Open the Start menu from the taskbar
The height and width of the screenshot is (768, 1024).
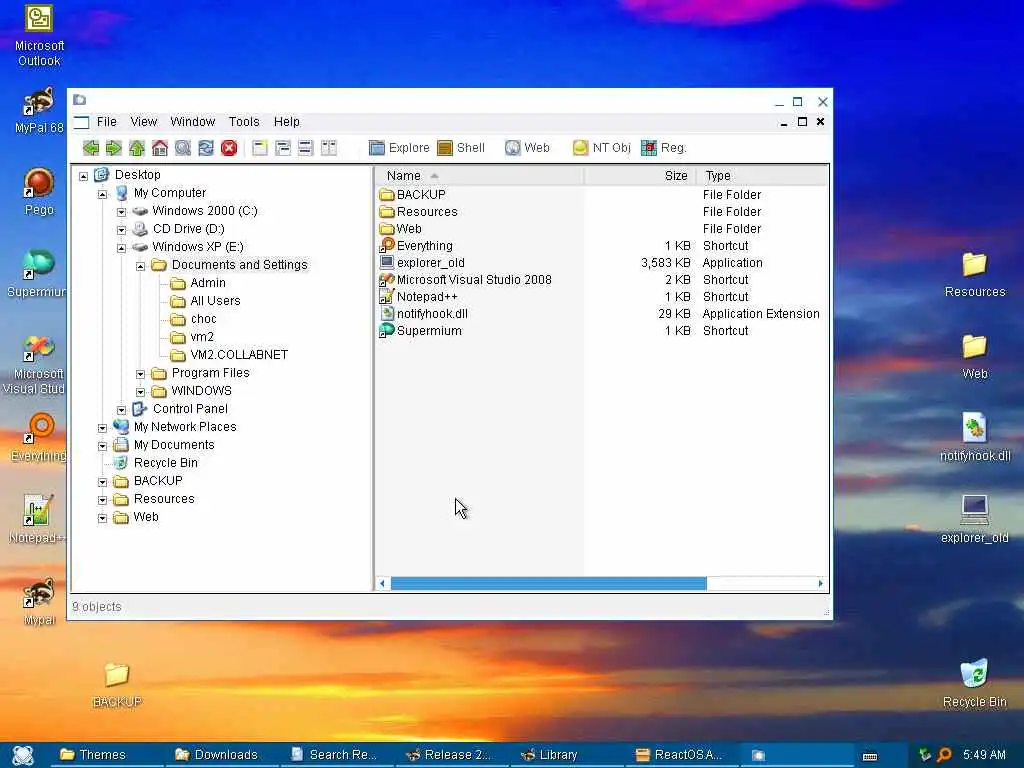23,755
